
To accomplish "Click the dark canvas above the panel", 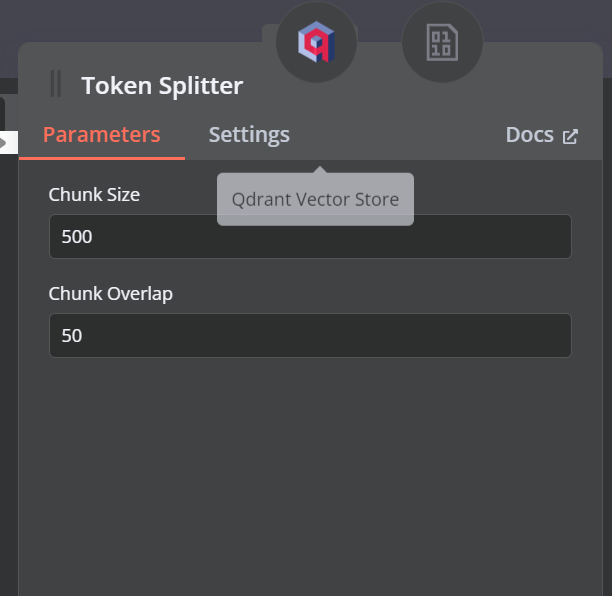I will (137, 20).
